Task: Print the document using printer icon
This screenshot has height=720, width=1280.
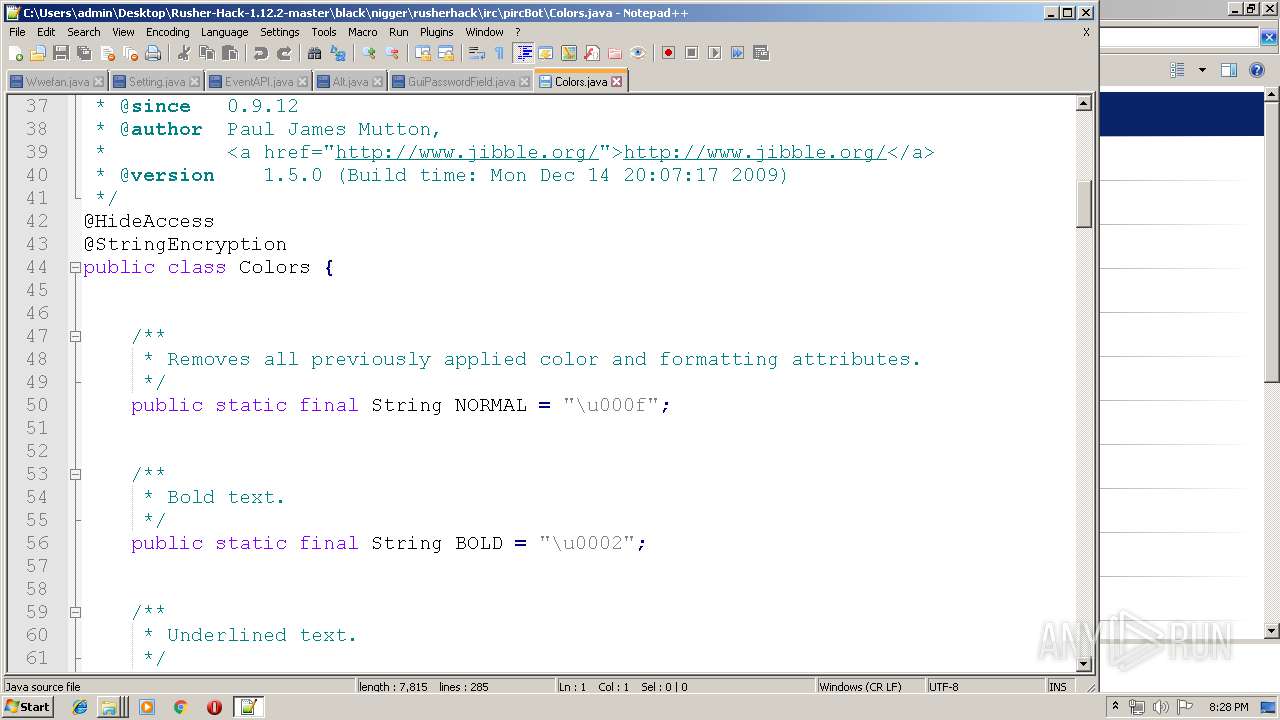Action: tap(153, 53)
